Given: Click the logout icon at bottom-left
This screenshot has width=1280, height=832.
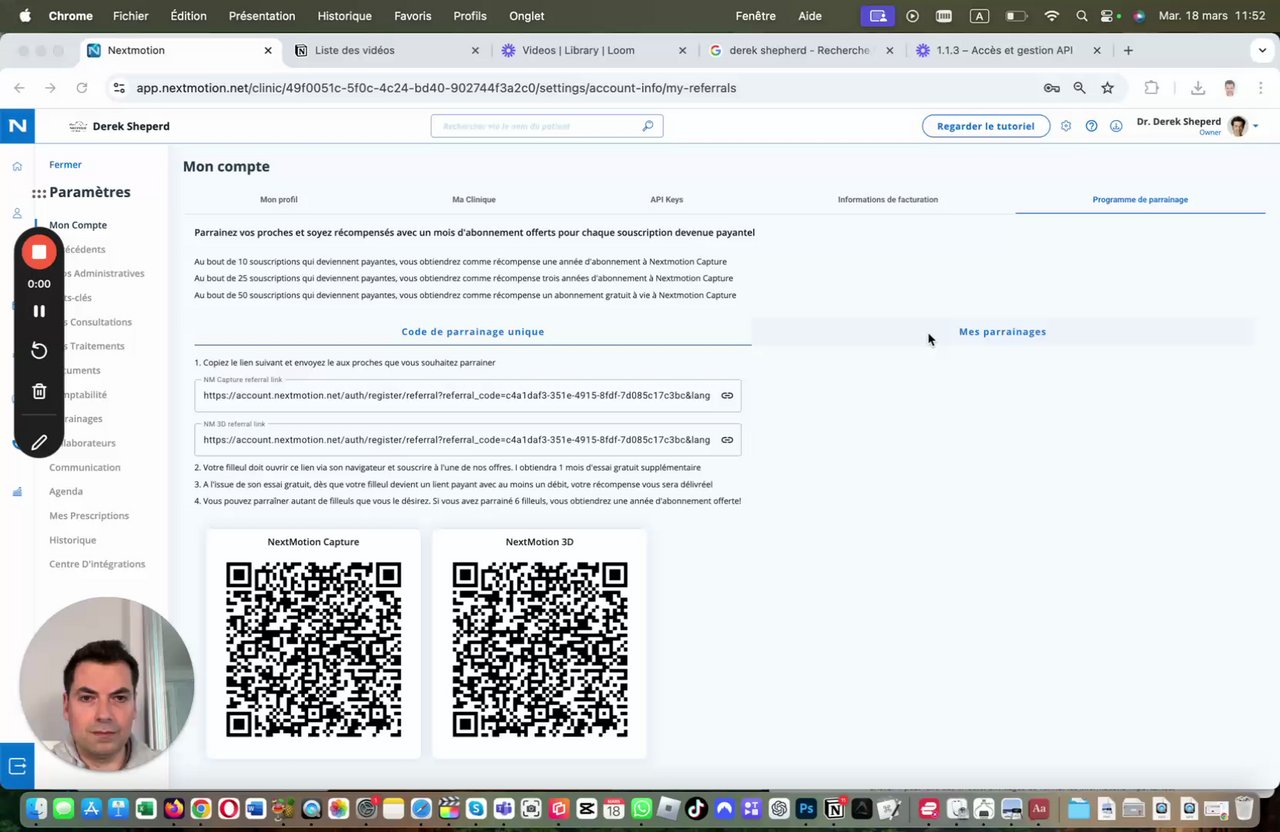Looking at the screenshot, I should point(17,766).
